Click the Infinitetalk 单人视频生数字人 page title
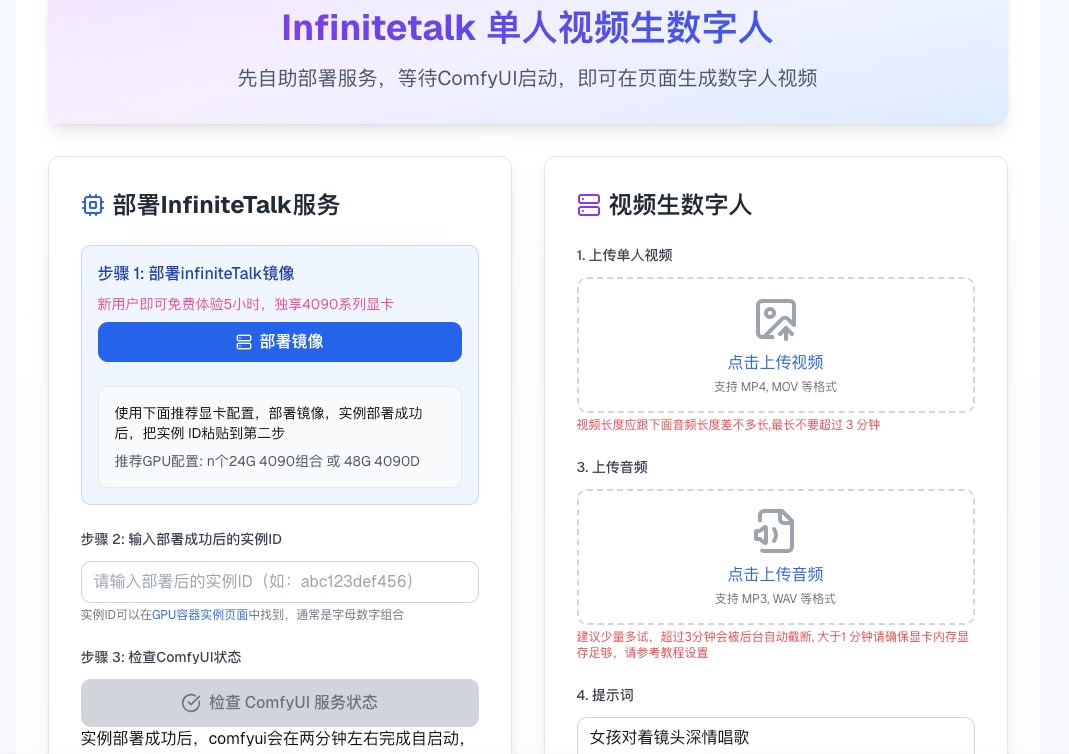The height and width of the screenshot is (754, 1069). point(527,28)
